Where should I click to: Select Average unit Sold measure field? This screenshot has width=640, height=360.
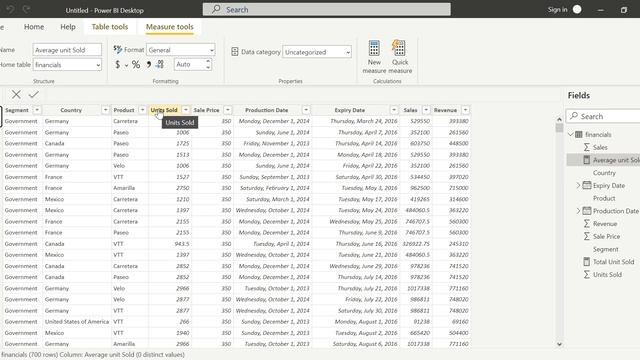click(611, 160)
